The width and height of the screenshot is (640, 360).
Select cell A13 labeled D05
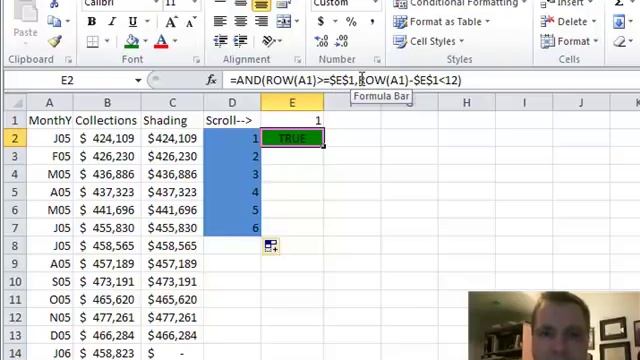pyautogui.click(x=49, y=335)
